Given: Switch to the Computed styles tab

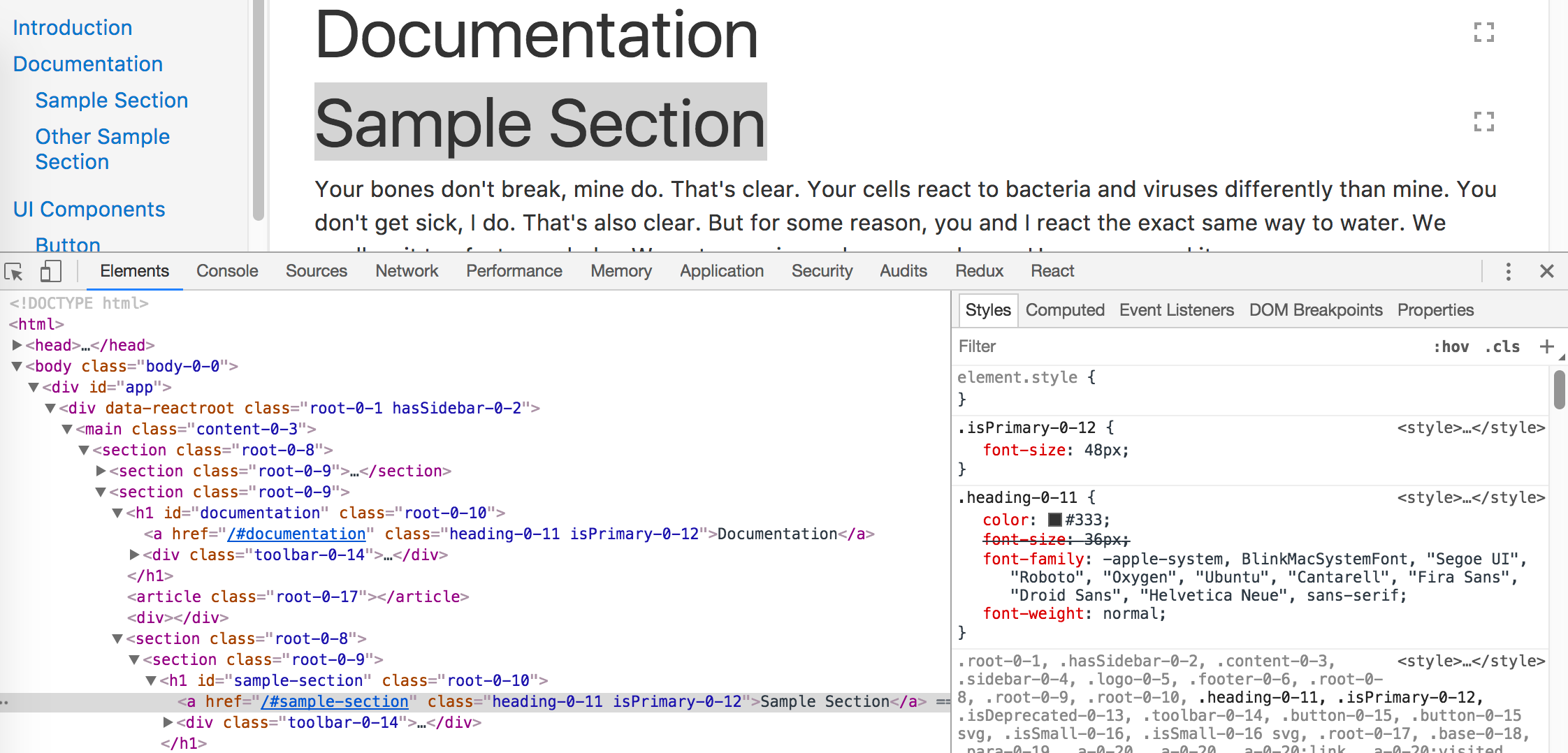Looking at the screenshot, I should point(1064,309).
